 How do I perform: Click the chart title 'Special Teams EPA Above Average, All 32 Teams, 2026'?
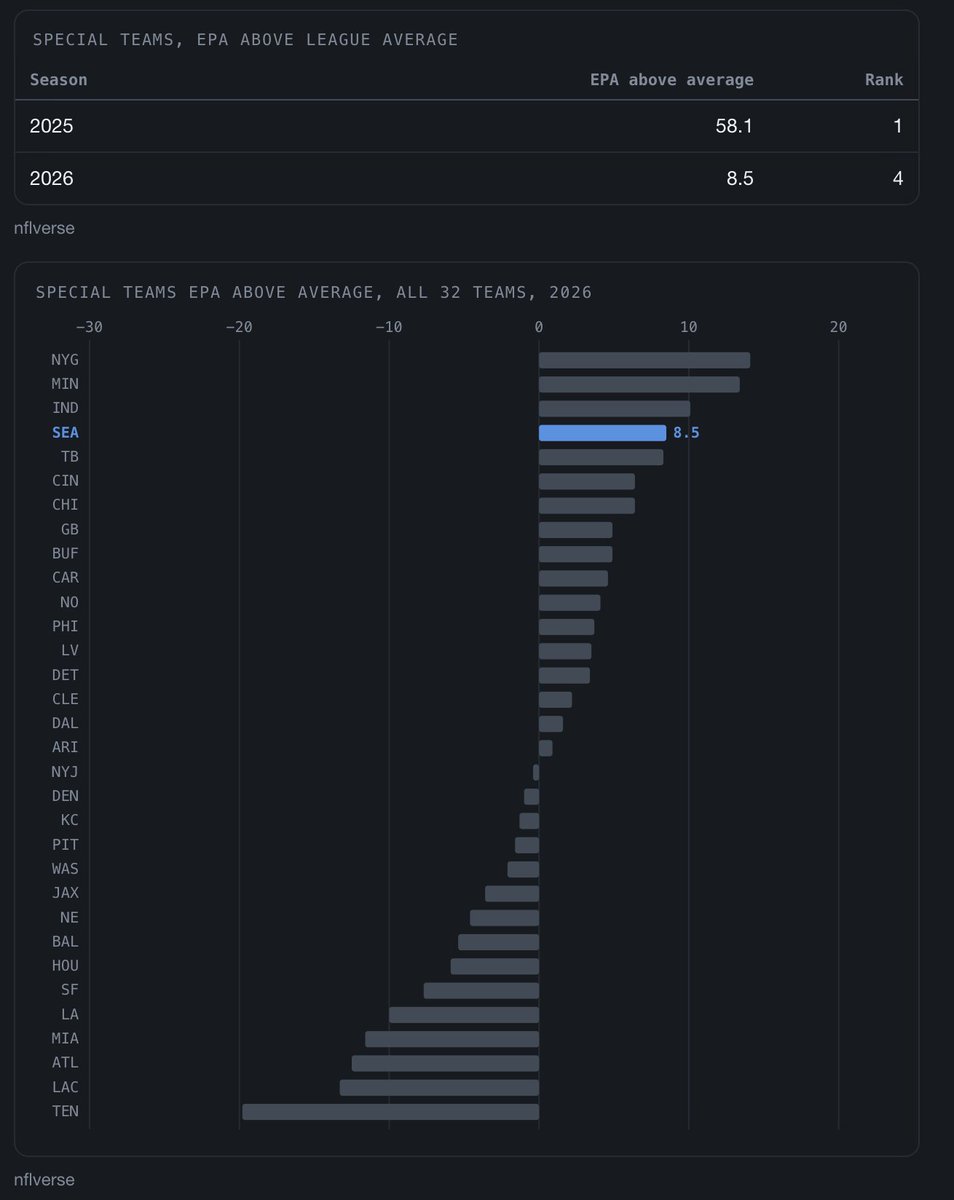(x=313, y=293)
